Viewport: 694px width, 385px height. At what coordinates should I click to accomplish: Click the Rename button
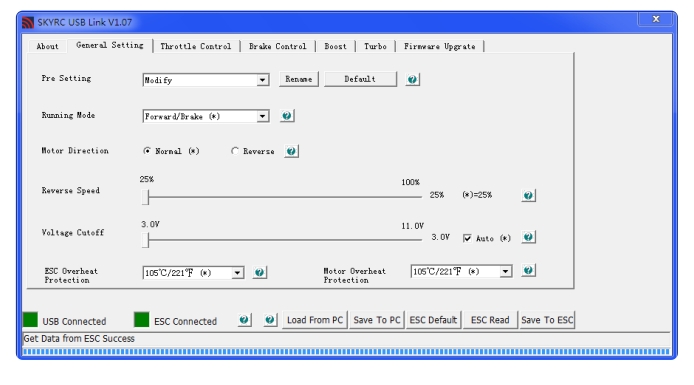(x=299, y=79)
